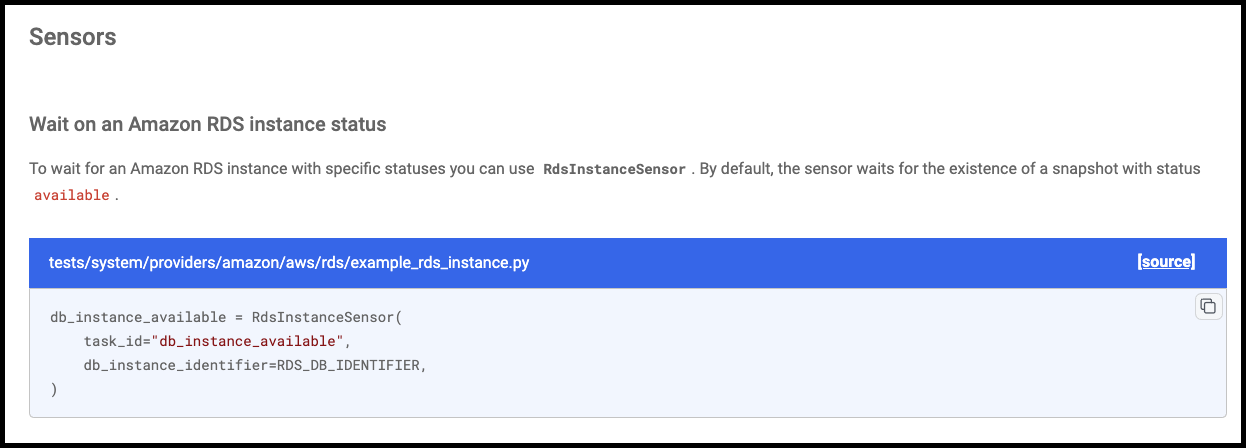1246x448 pixels.
Task: Click the RdsInstanceSensor( call in the code block
Action: point(326,318)
